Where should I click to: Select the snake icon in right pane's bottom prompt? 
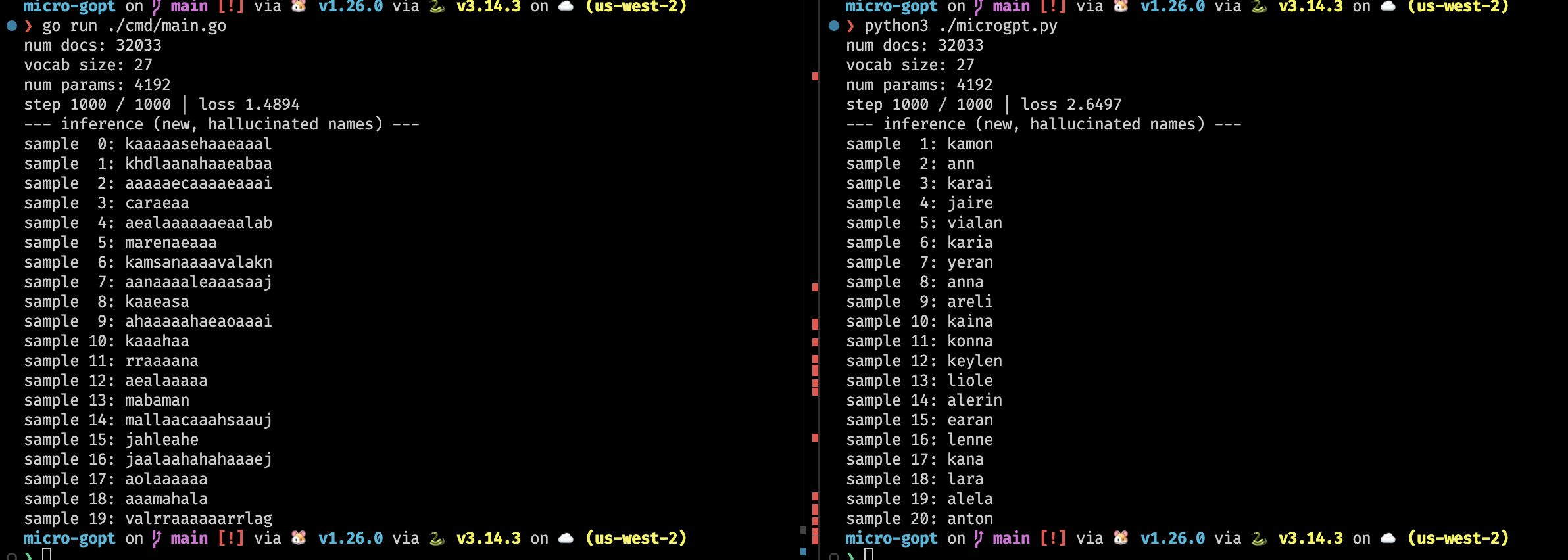[1260, 538]
